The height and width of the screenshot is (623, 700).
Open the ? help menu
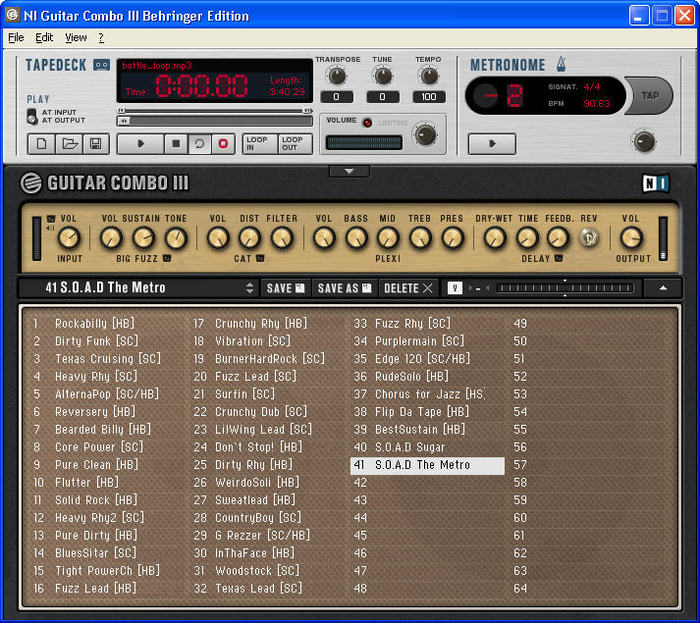pos(101,37)
